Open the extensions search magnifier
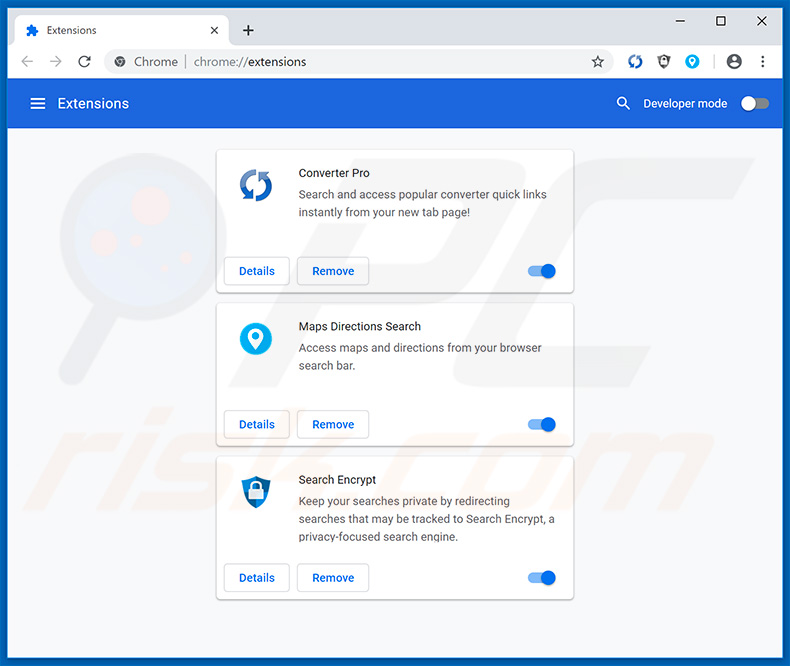This screenshot has width=790, height=666. (623, 103)
